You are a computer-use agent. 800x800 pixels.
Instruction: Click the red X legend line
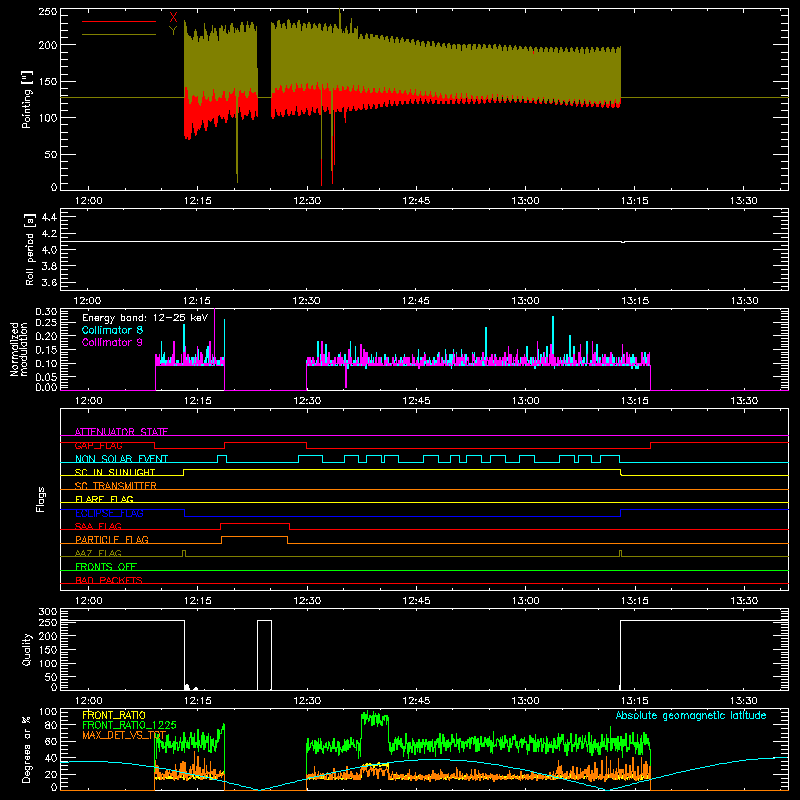119,21
